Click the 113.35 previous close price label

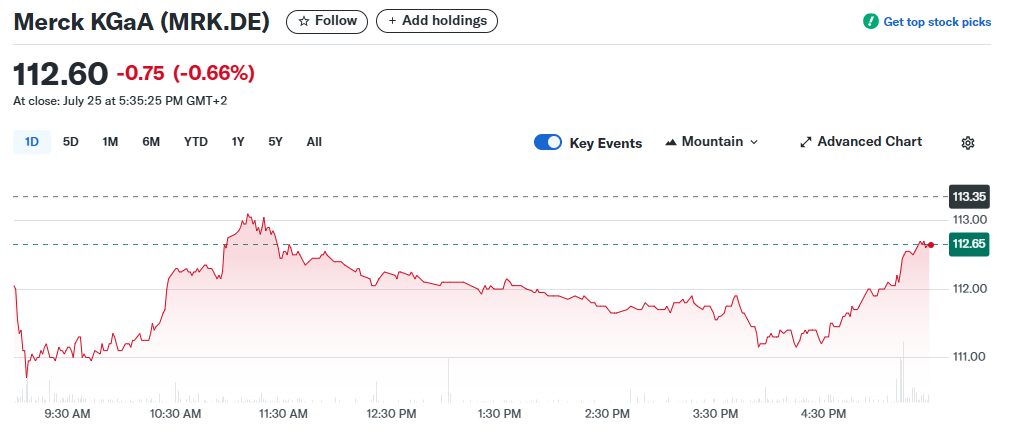[969, 196]
